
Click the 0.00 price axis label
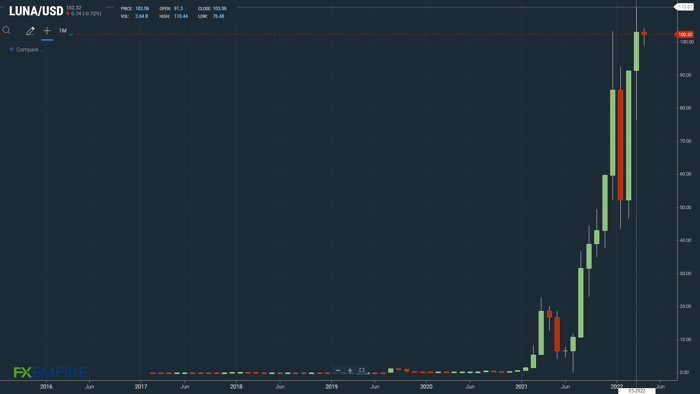click(x=683, y=373)
